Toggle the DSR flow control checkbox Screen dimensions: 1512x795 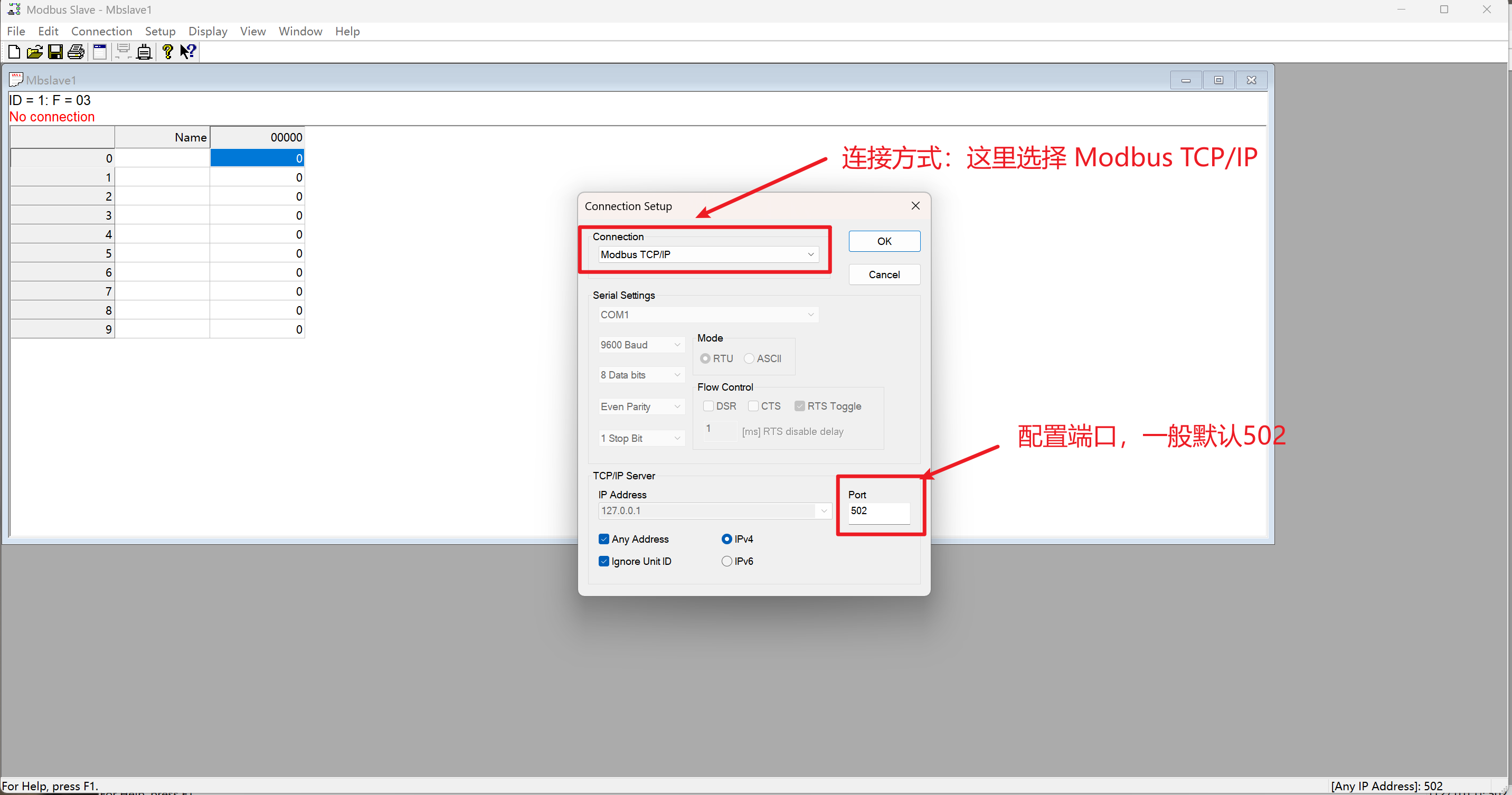pyautogui.click(x=708, y=406)
